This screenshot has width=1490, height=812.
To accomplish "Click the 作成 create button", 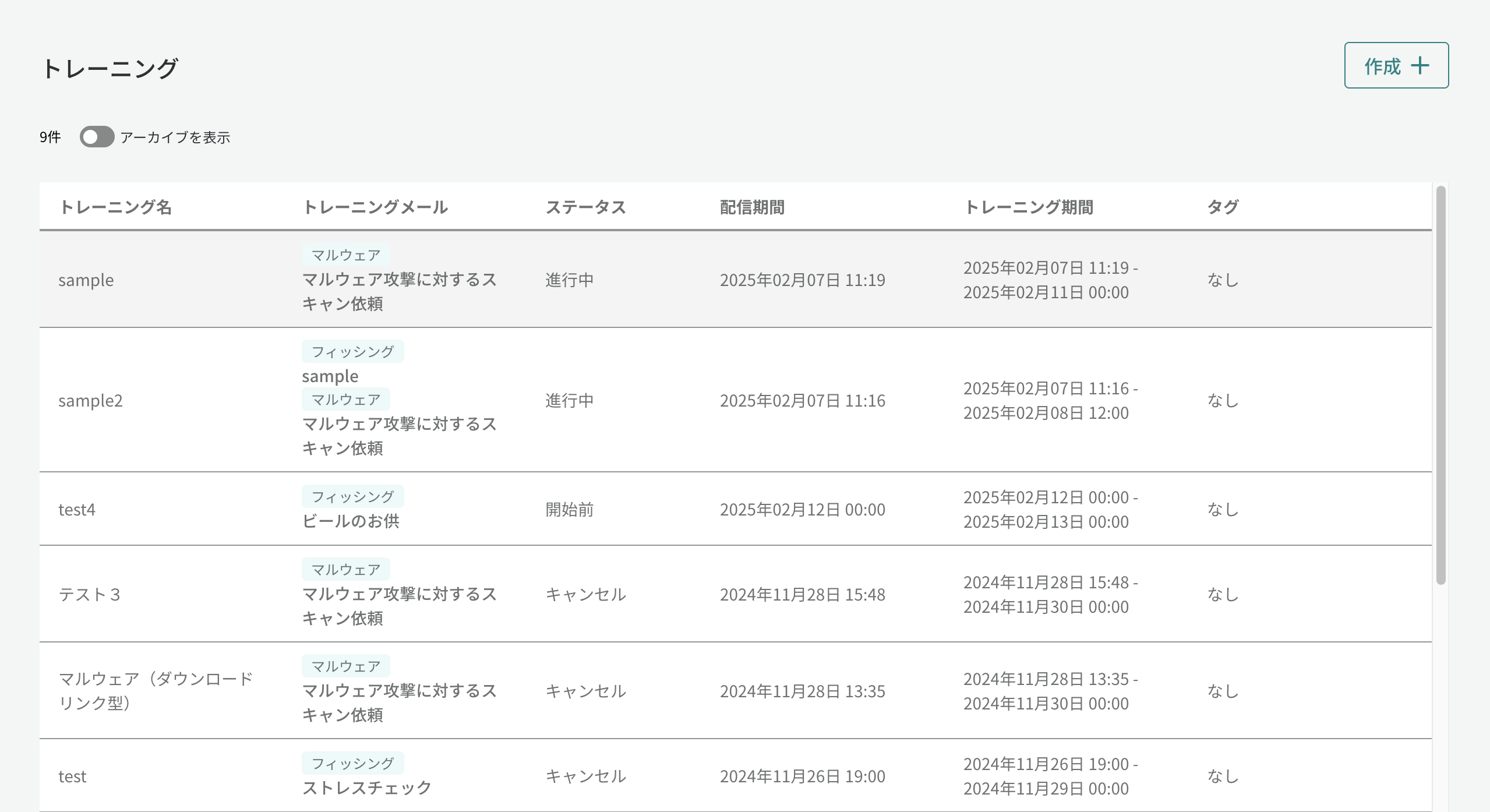I will point(1396,65).
